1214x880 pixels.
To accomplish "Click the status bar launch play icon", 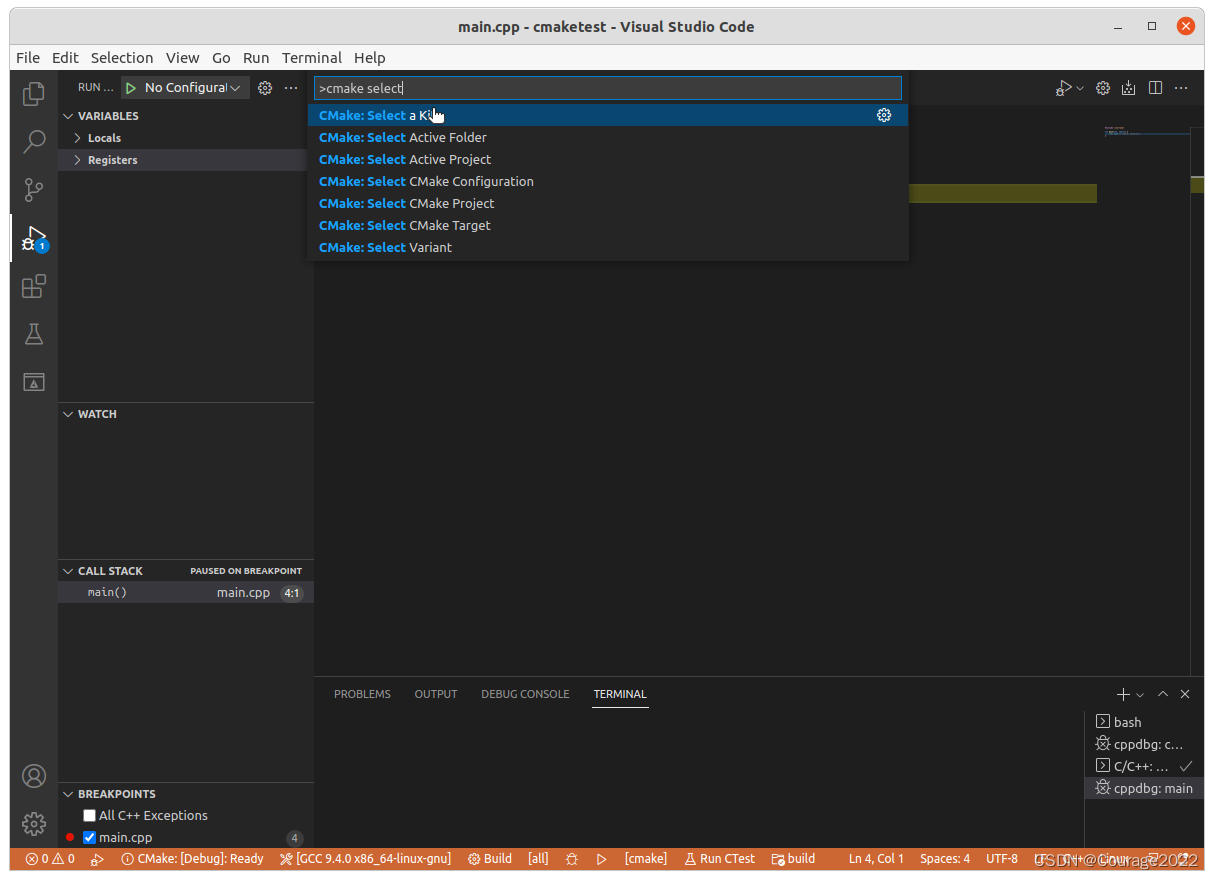I will [x=601, y=859].
